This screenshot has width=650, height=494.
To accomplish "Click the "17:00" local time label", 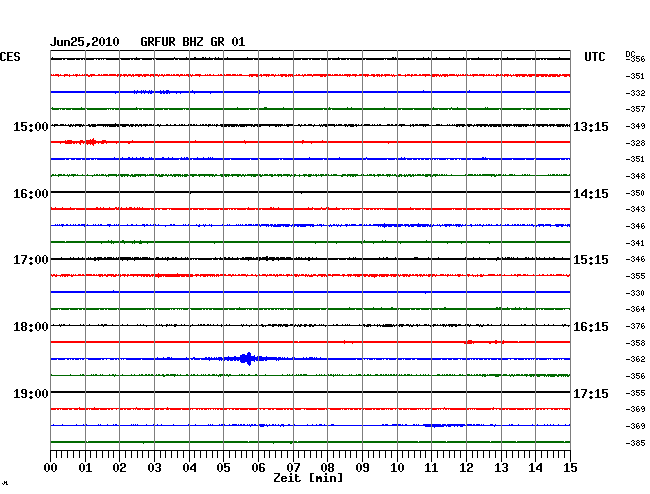I will point(31,260).
